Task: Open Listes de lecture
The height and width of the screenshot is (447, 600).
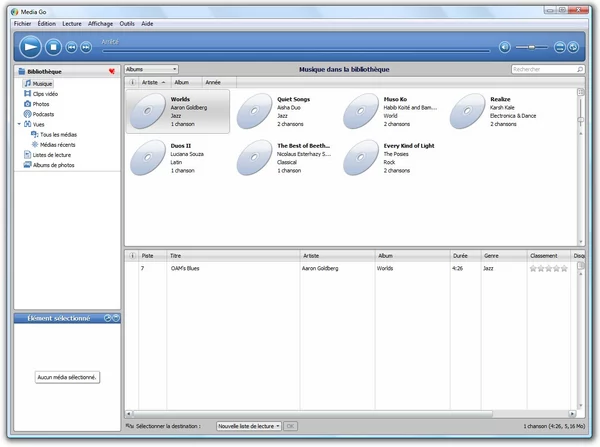Action: pos(47,155)
